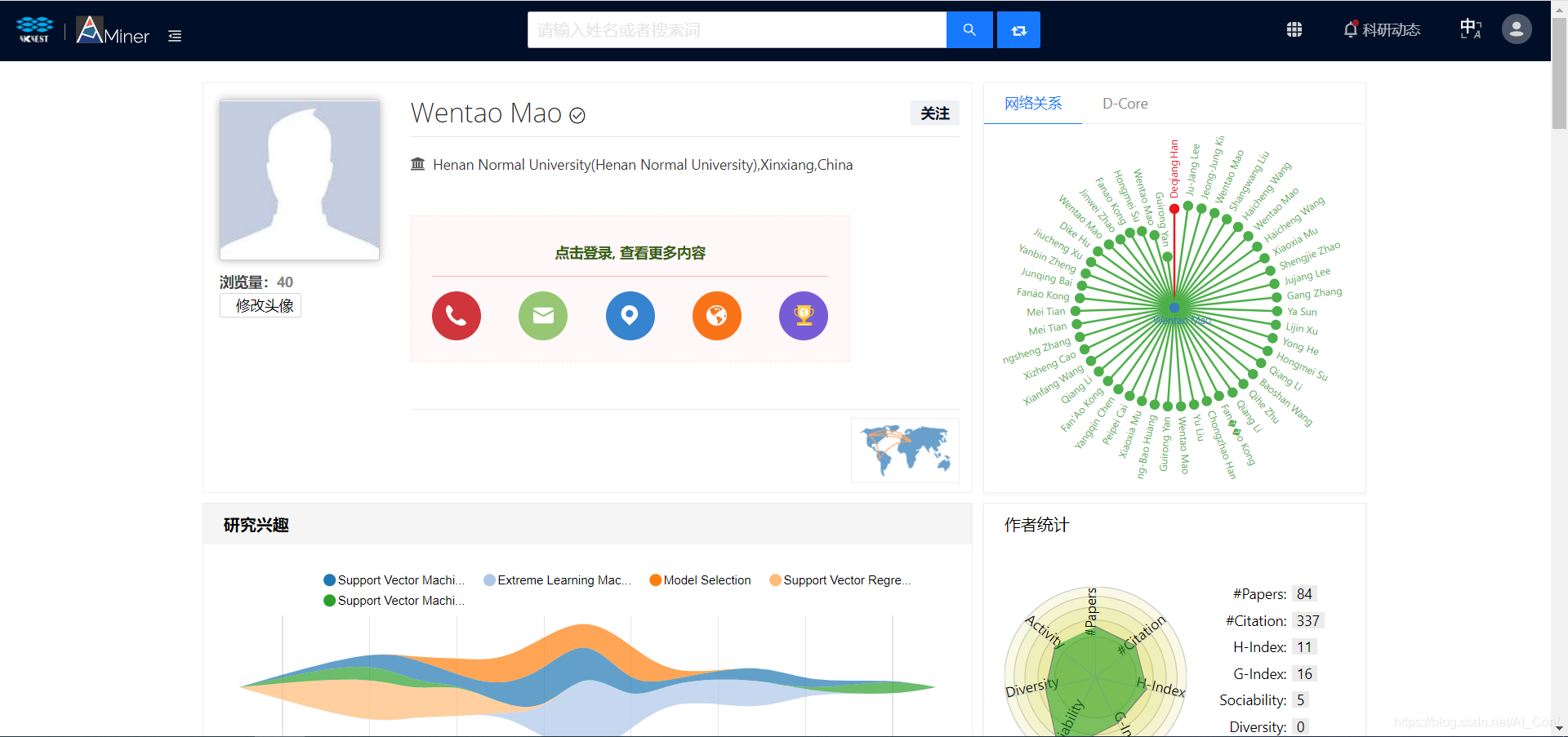Viewport: 1568px width, 737px height.
Task: Click the AMiner logo
Action: click(x=113, y=30)
